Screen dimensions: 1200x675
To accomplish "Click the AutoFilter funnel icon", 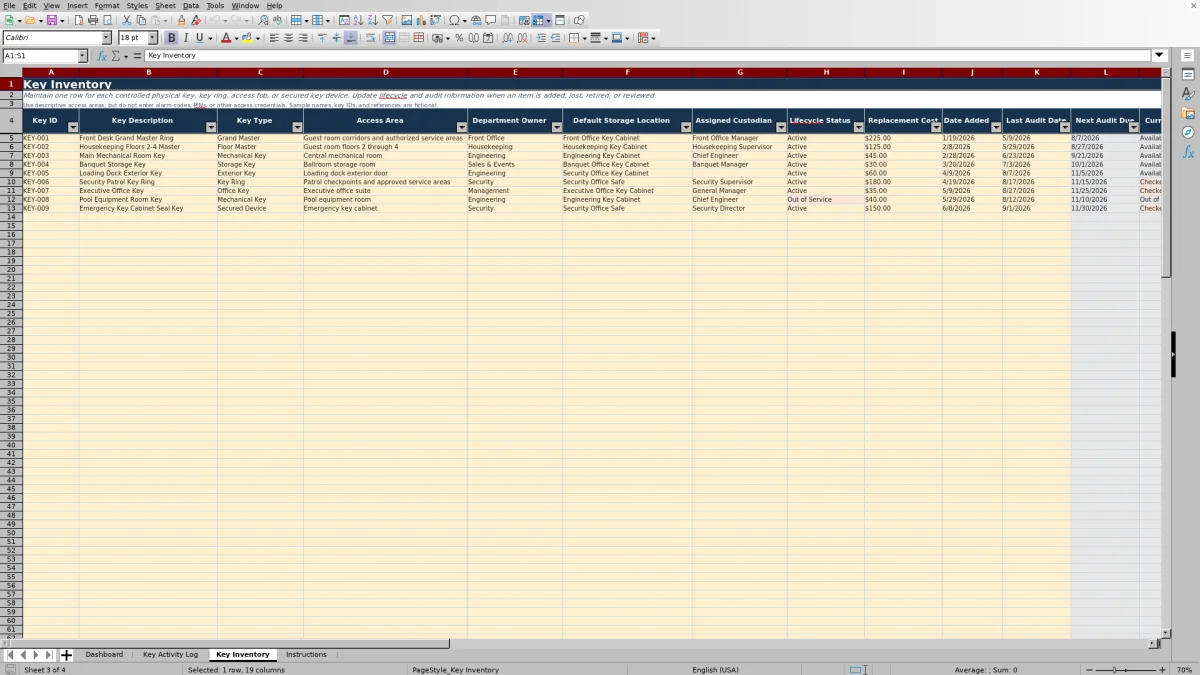I will coord(387,20).
